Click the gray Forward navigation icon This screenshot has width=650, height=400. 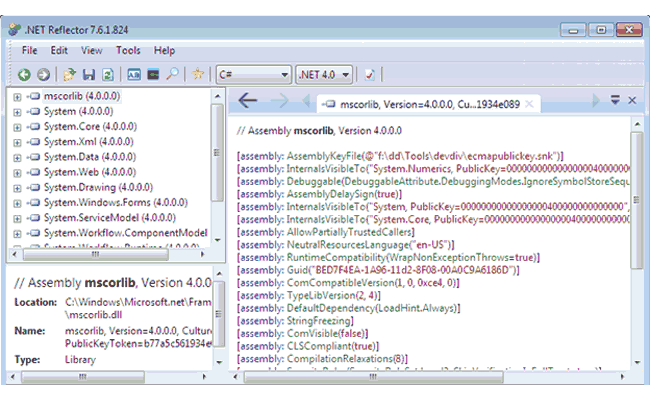click(x=43, y=74)
